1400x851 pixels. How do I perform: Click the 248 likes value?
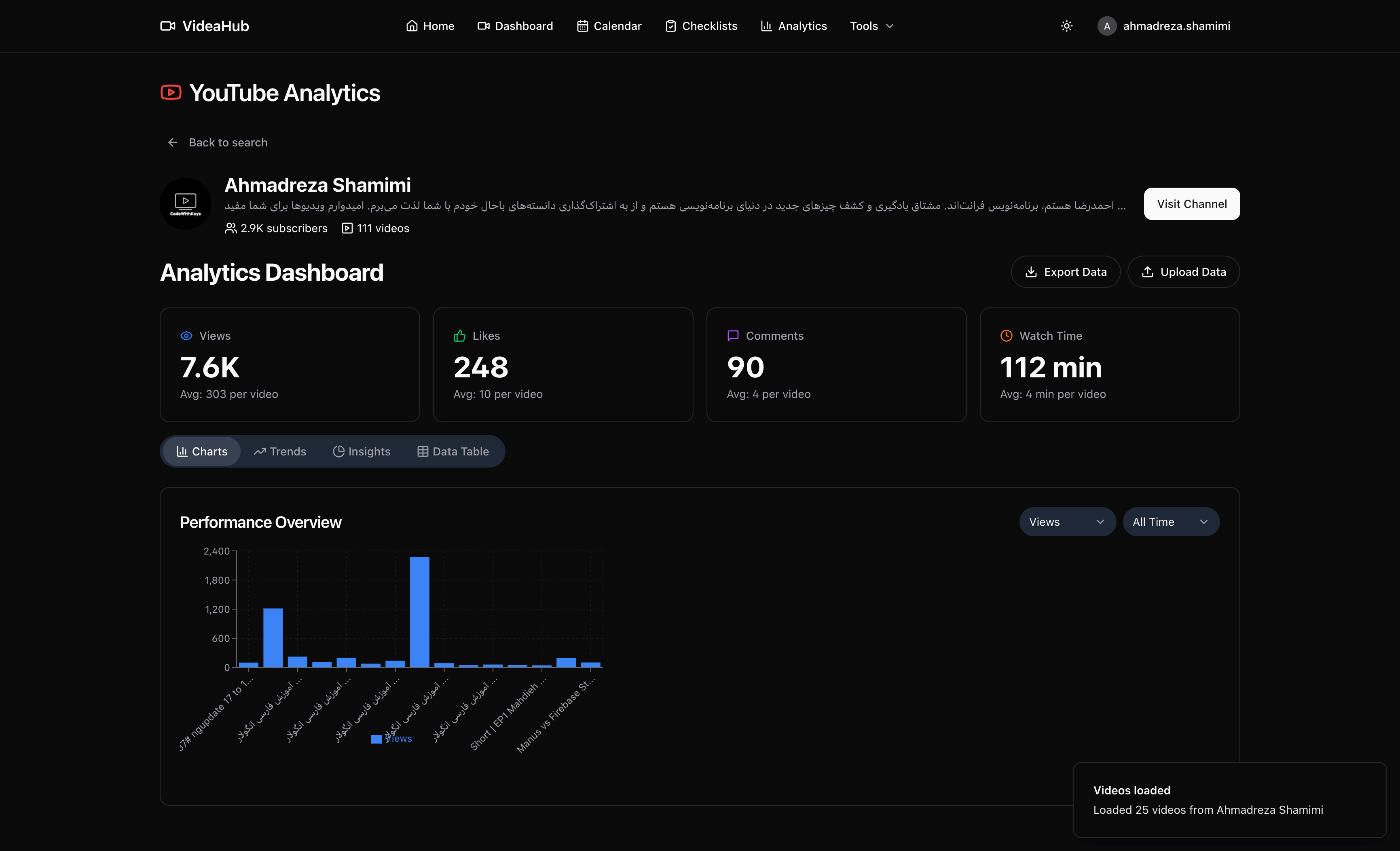(x=481, y=367)
